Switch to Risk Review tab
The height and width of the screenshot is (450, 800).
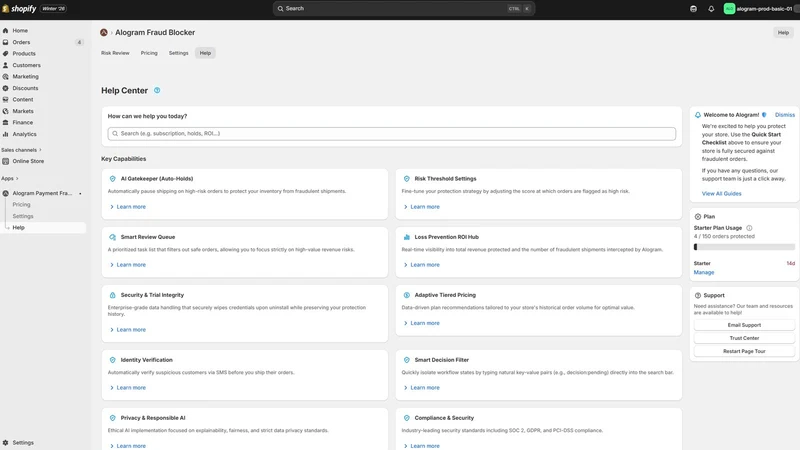tap(115, 53)
